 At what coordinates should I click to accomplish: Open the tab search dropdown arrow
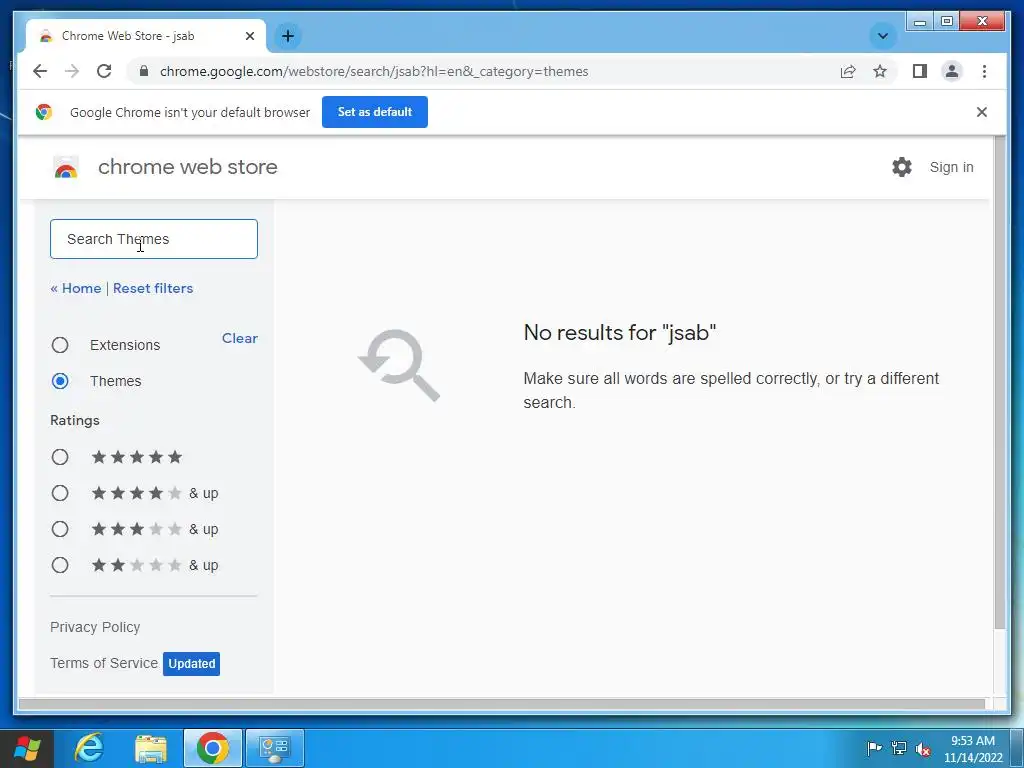click(x=882, y=36)
